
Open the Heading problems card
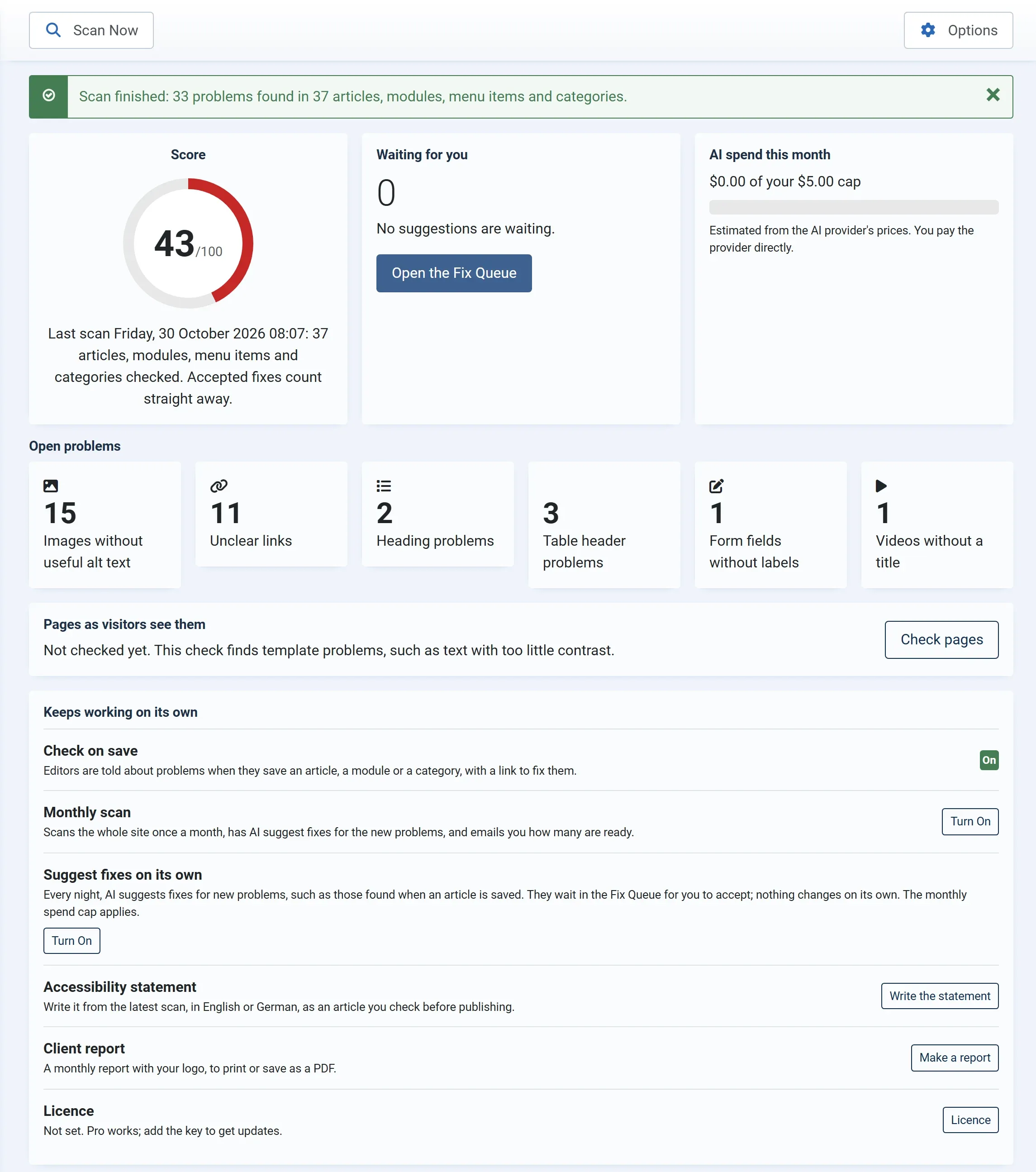(x=437, y=515)
